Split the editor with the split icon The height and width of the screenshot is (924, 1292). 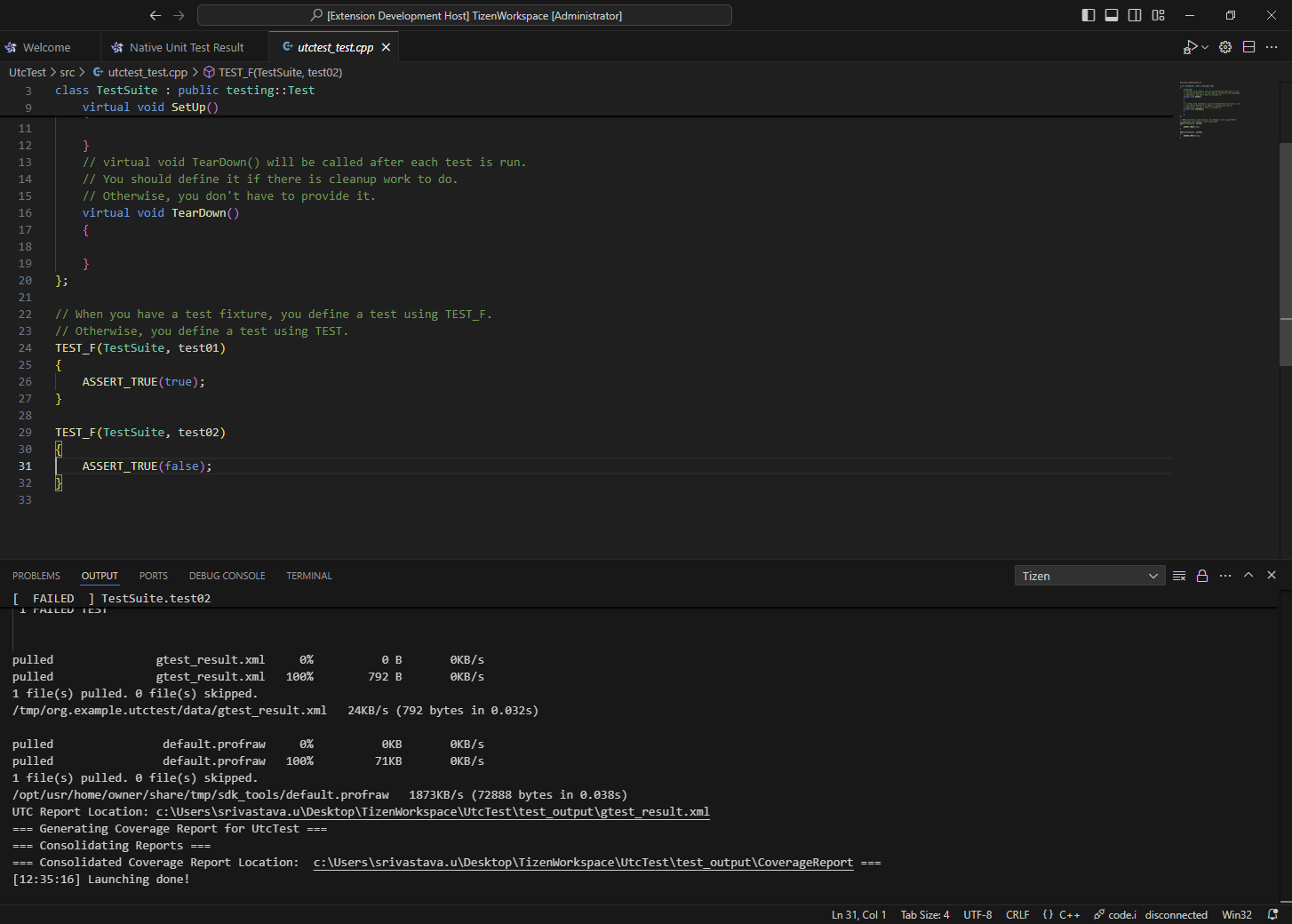pyautogui.click(x=1249, y=47)
